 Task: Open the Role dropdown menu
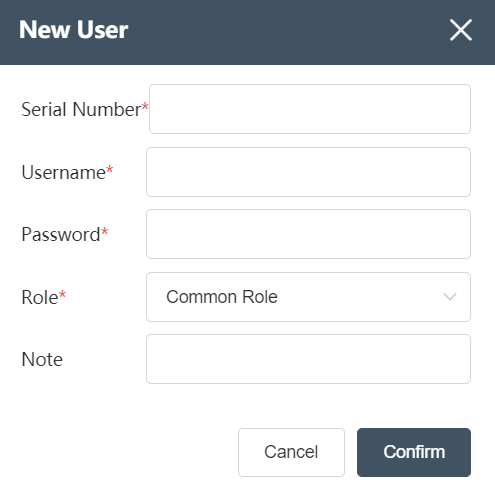[308, 297]
